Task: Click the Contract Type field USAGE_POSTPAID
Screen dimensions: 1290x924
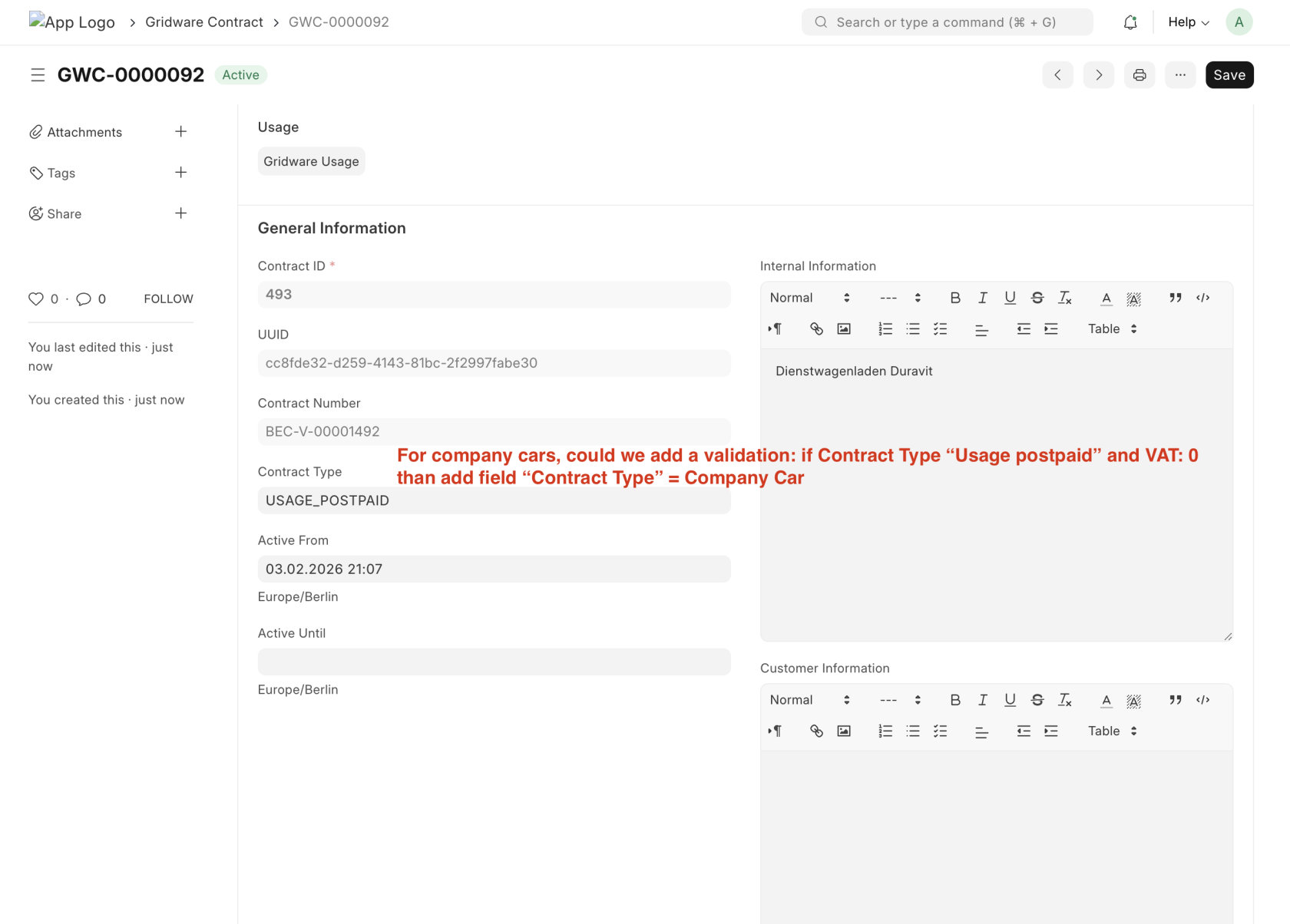Action: (x=494, y=500)
